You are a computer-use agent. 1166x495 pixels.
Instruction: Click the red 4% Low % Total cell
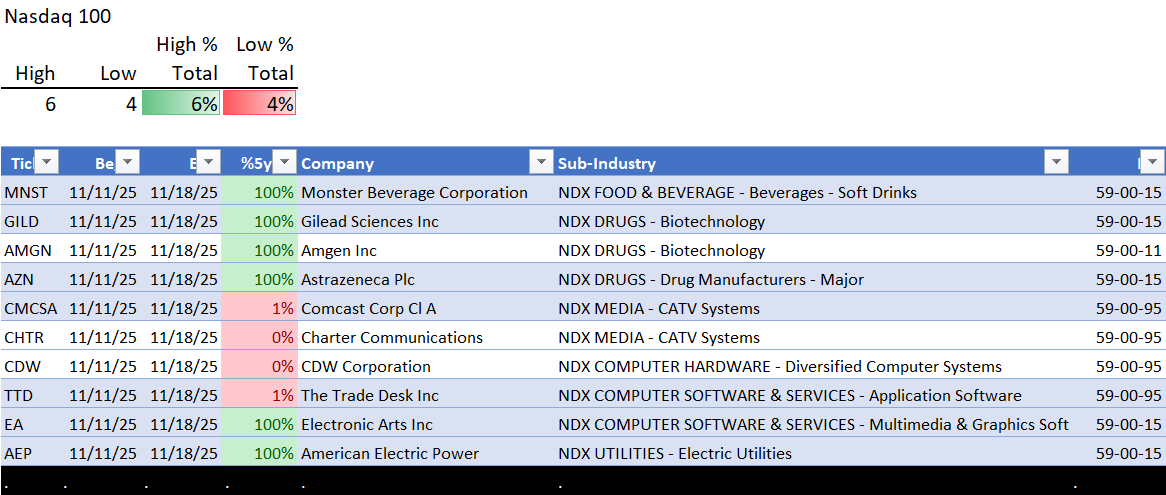(259, 103)
